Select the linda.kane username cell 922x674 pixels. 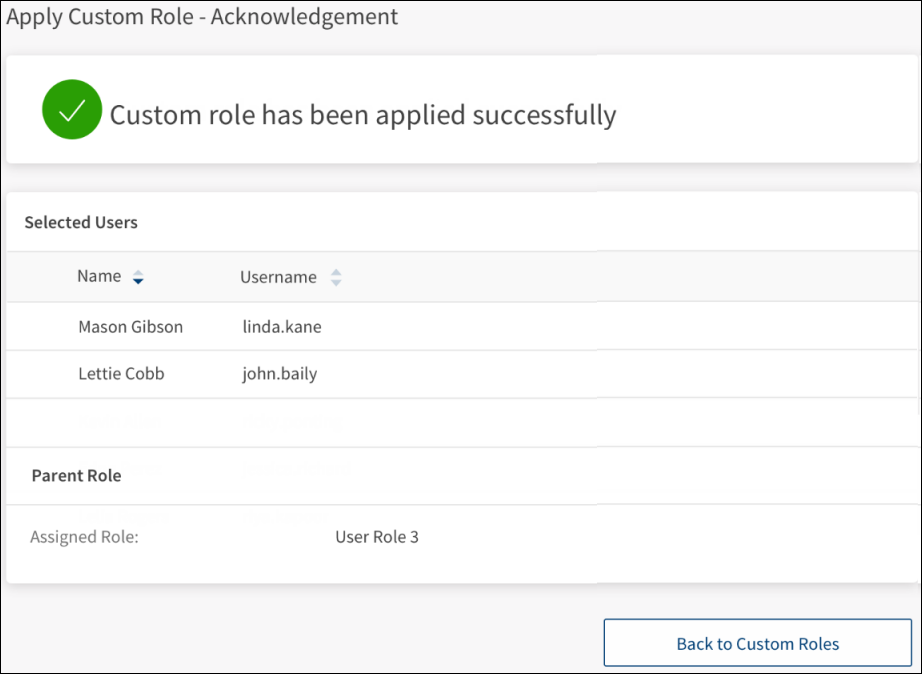click(282, 327)
